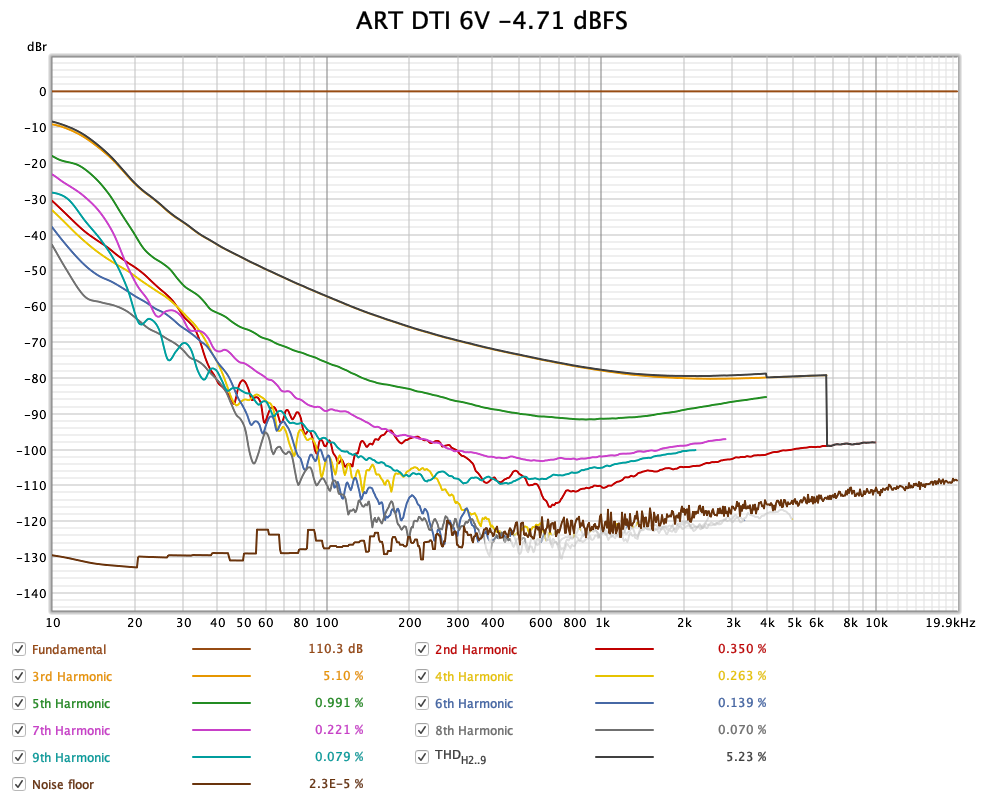Click the graph title ART DTI 6V
The width and height of the screenshot is (984, 800).
click(491, 21)
